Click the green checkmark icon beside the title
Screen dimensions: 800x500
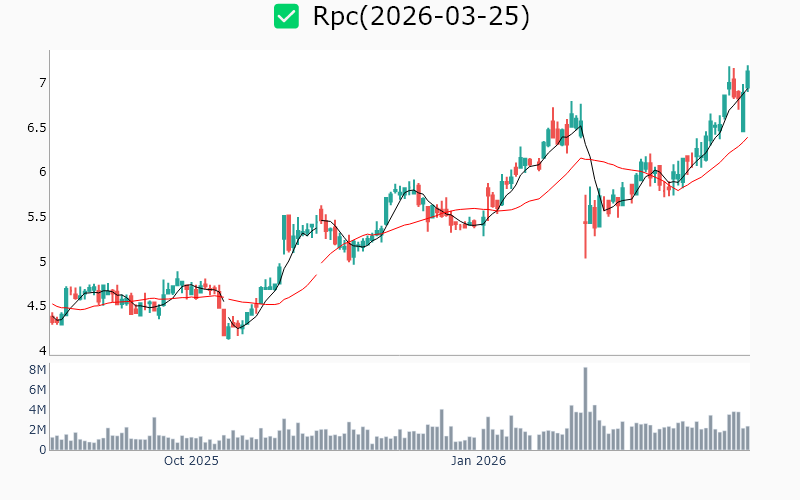tap(287, 17)
